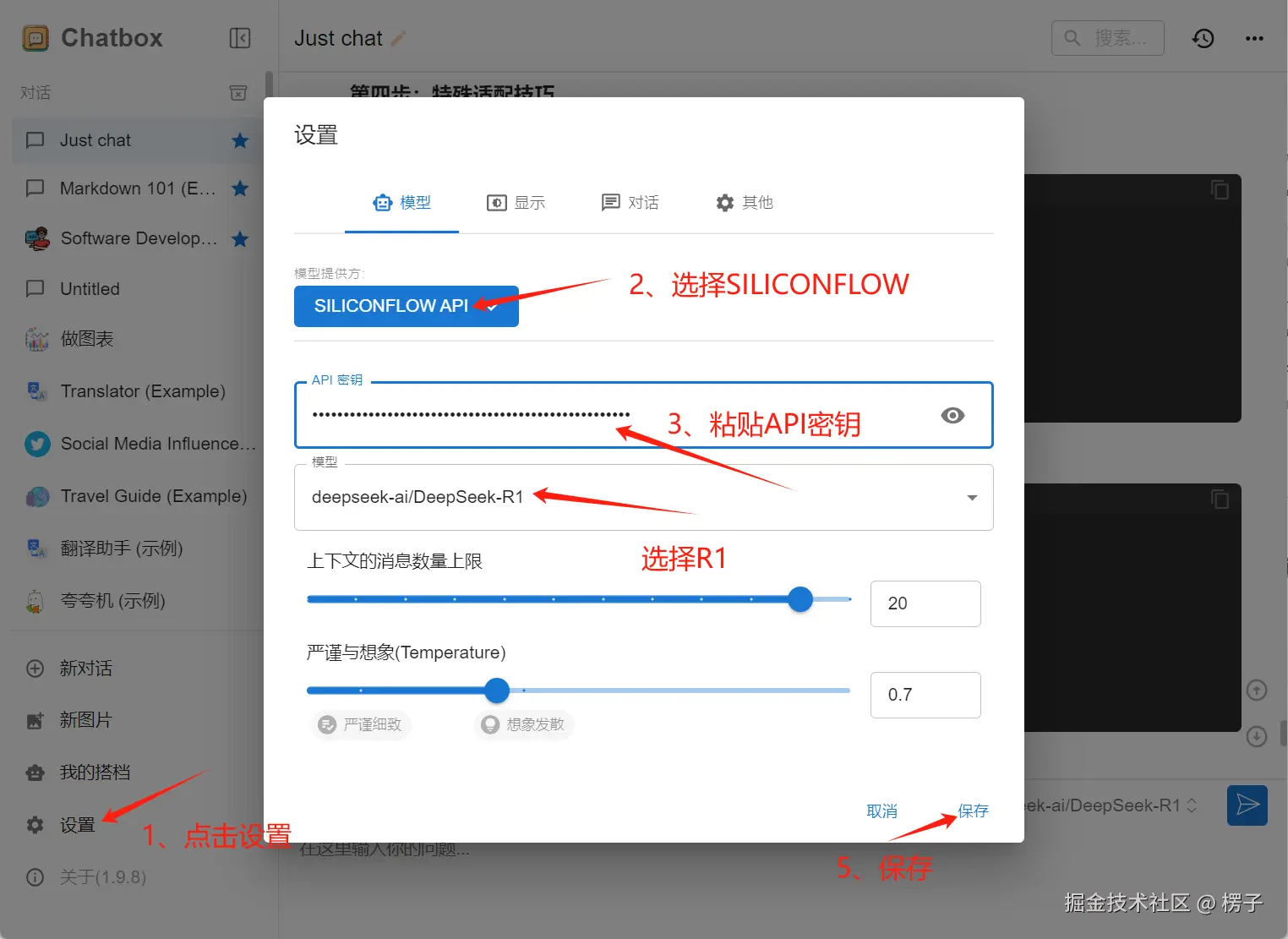Click the copy icon on lower code block
1288x939 pixels.
[x=1220, y=499]
